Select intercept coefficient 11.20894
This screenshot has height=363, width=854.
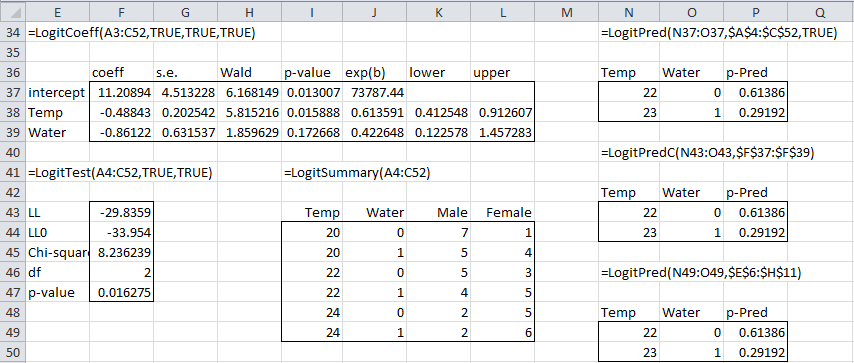121,93
